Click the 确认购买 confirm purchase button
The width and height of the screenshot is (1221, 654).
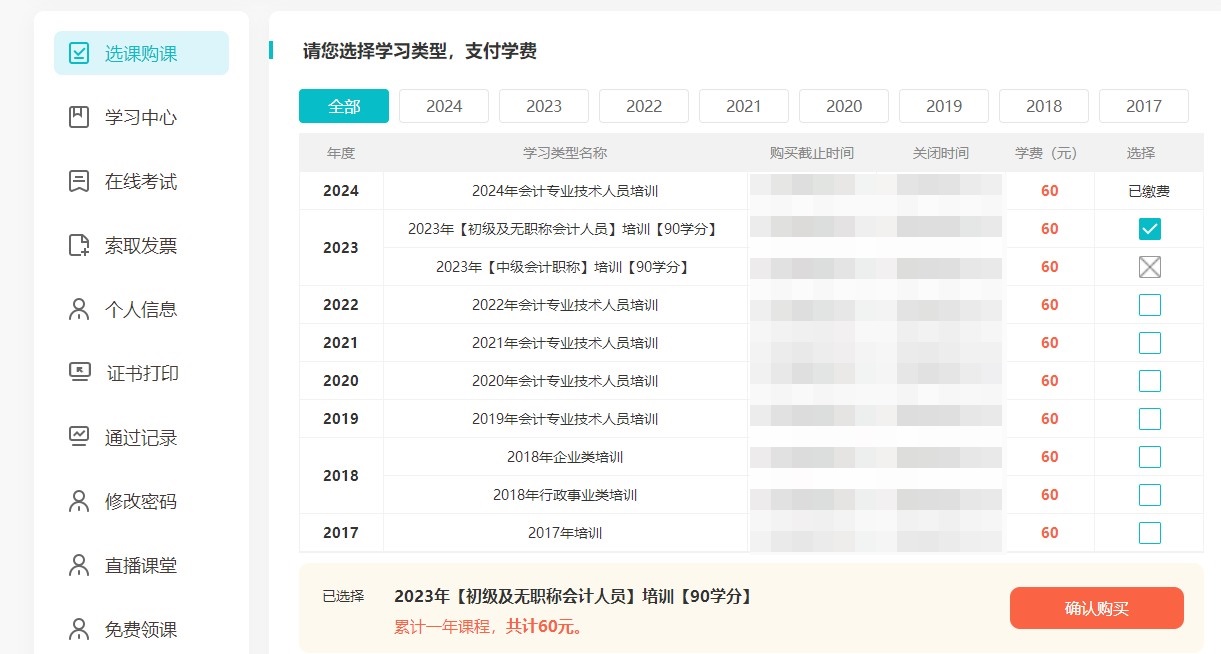click(x=1096, y=607)
